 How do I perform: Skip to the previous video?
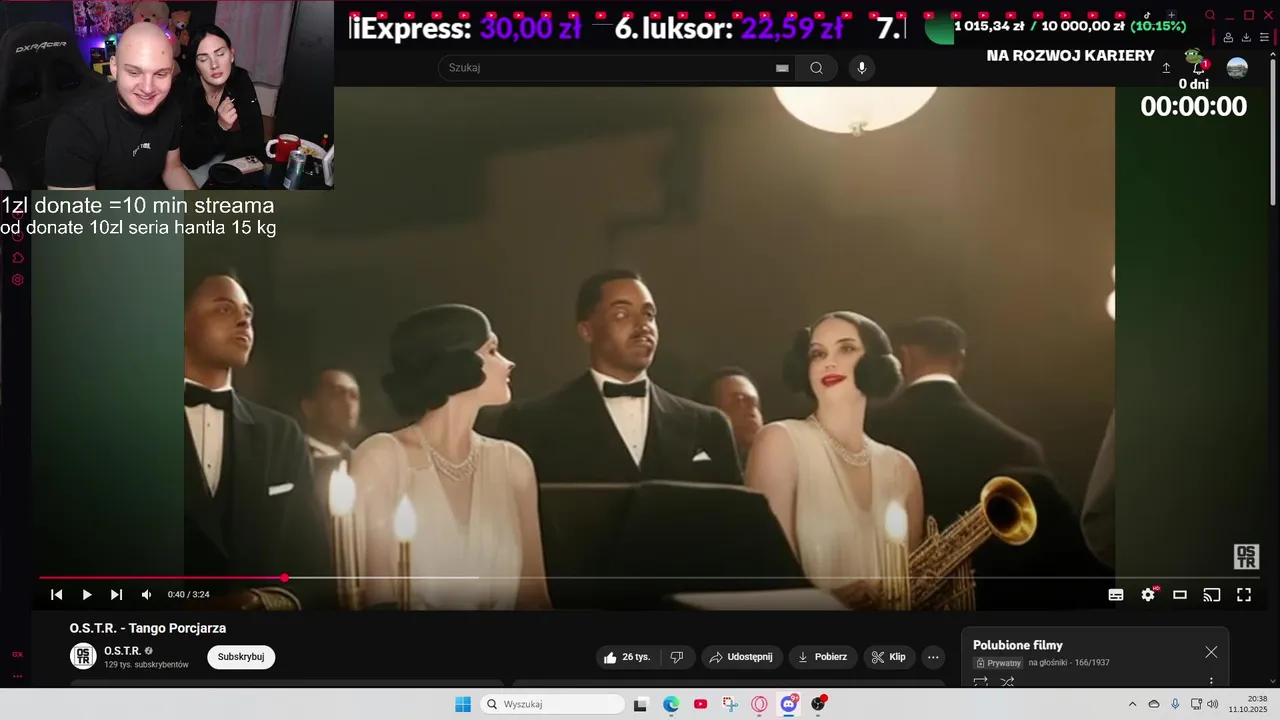click(x=57, y=595)
